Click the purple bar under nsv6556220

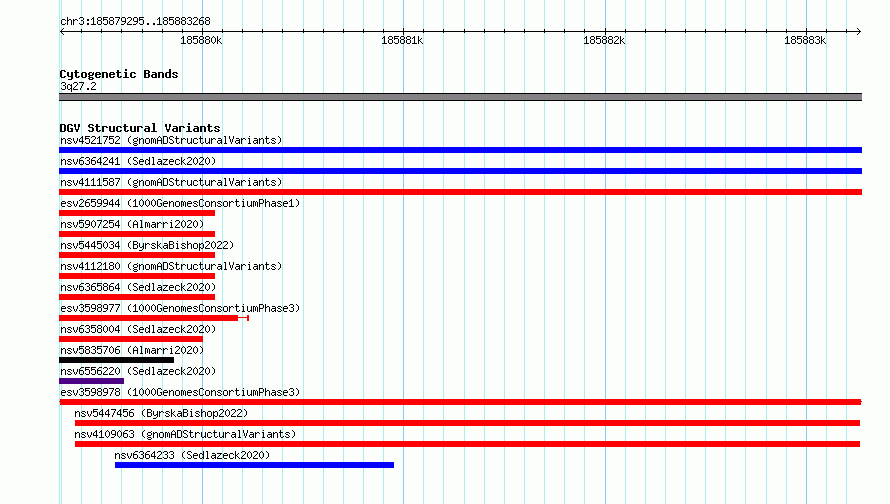(x=91, y=381)
